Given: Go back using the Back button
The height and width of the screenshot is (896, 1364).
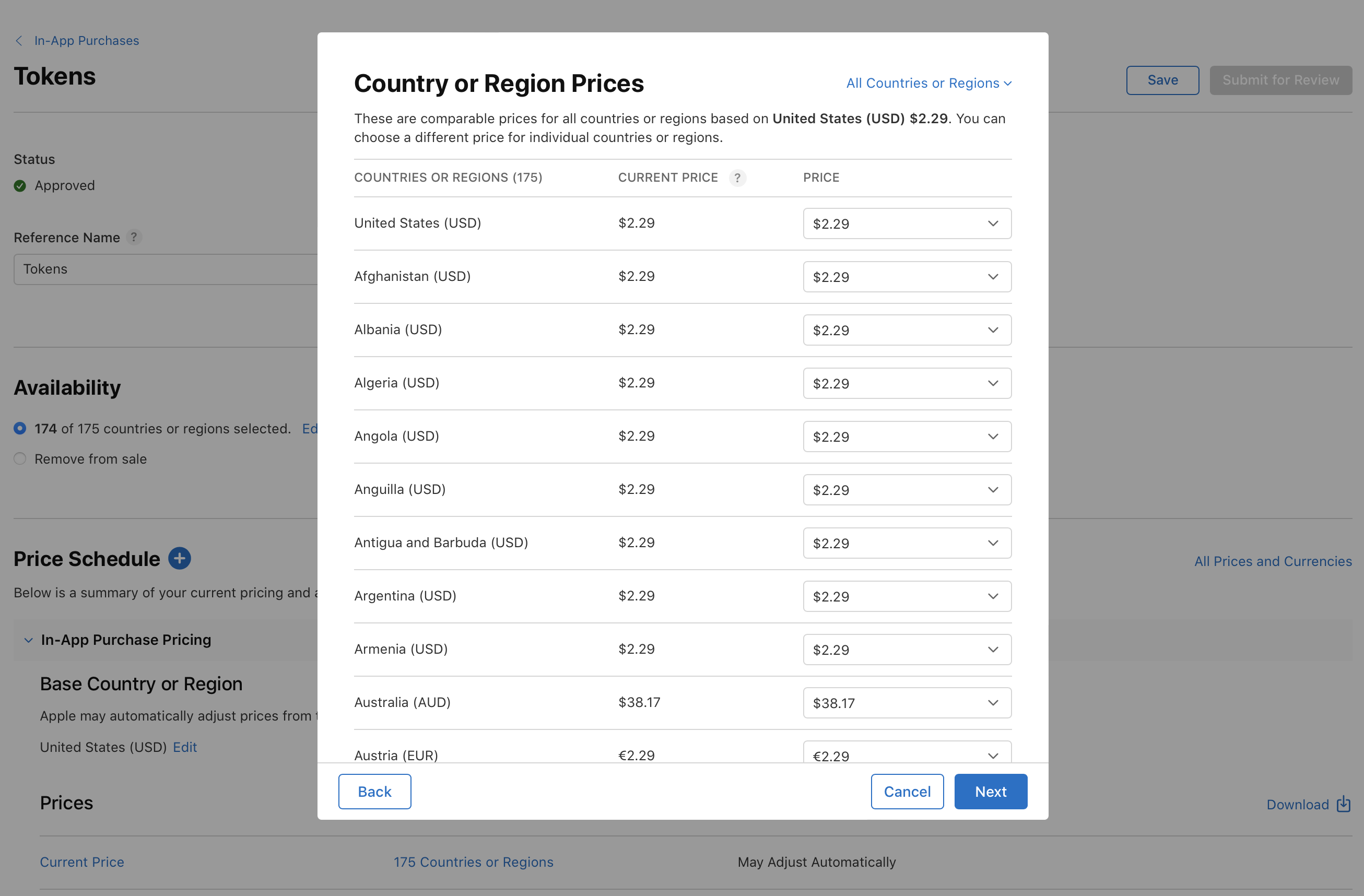Looking at the screenshot, I should (374, 791).
